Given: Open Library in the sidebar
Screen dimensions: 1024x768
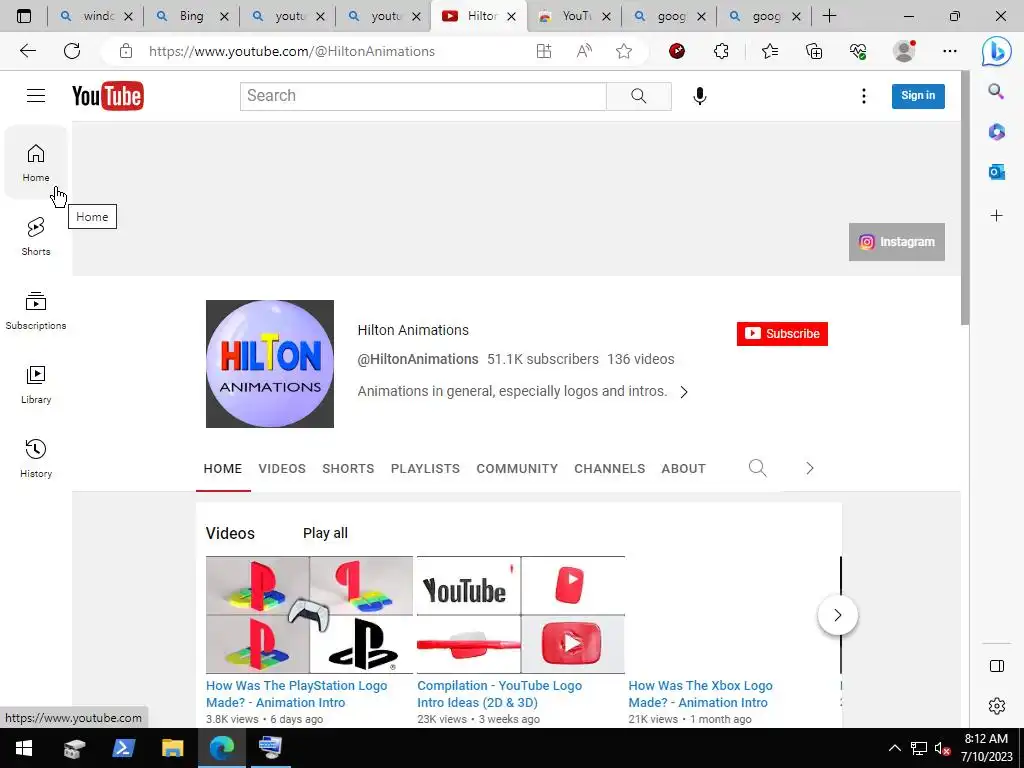Looking at the screenshot, I should 36,385.
